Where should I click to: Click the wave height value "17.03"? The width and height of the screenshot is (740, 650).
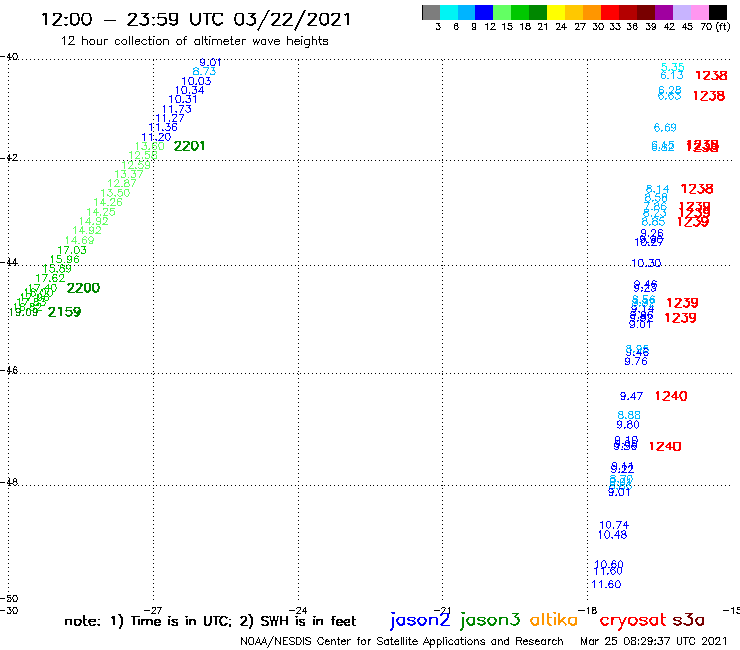pyautogui.click(x=72, y=250)
